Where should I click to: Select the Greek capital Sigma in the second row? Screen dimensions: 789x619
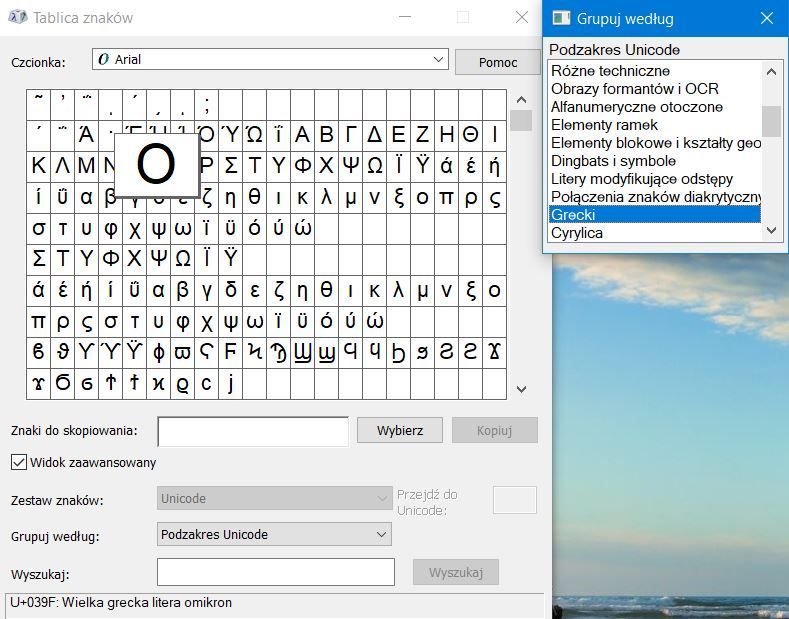pos(231,166)
